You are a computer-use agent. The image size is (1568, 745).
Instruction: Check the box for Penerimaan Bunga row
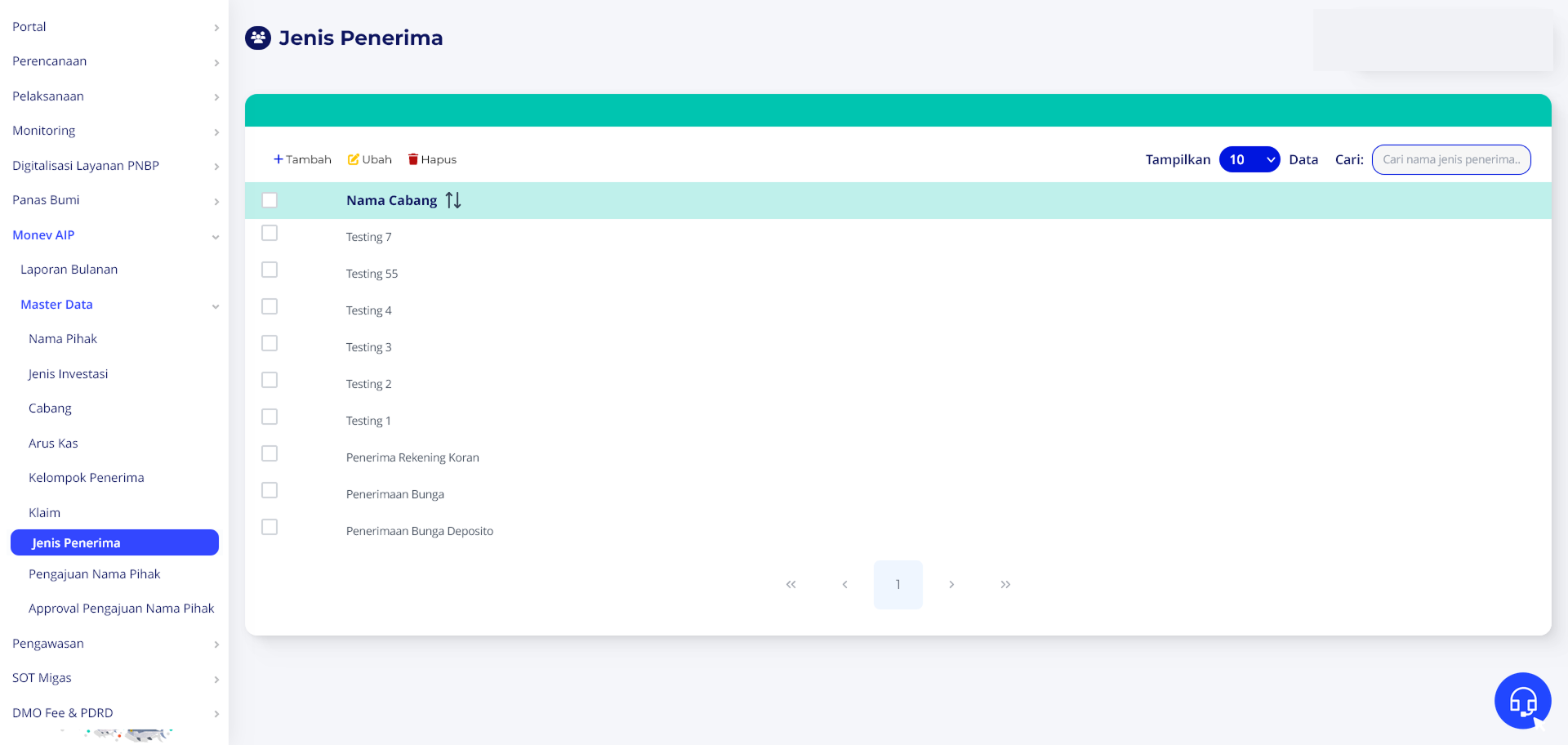(x=269, y=490)
